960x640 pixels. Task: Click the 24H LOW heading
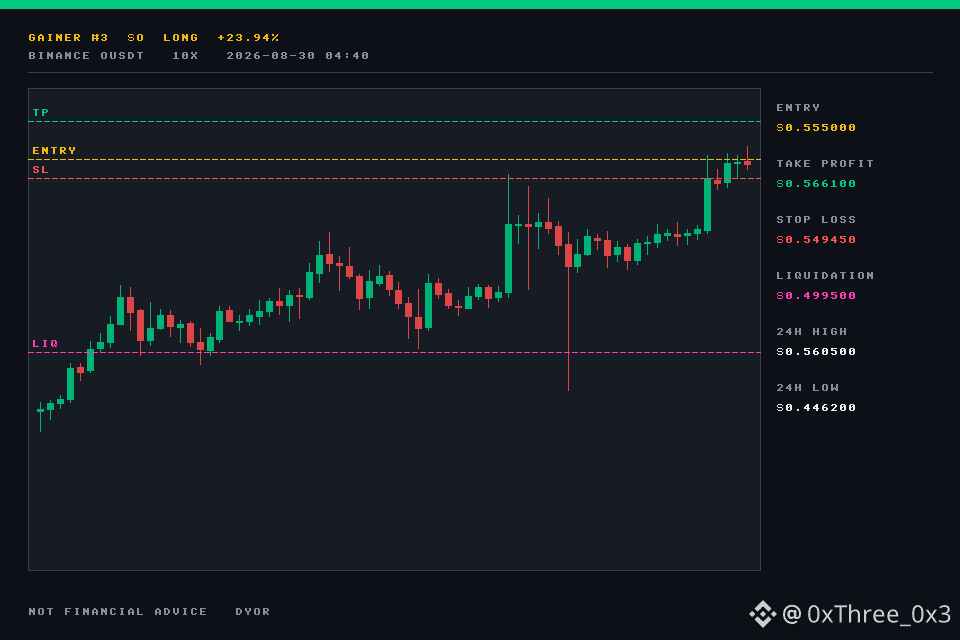point(808,388)
